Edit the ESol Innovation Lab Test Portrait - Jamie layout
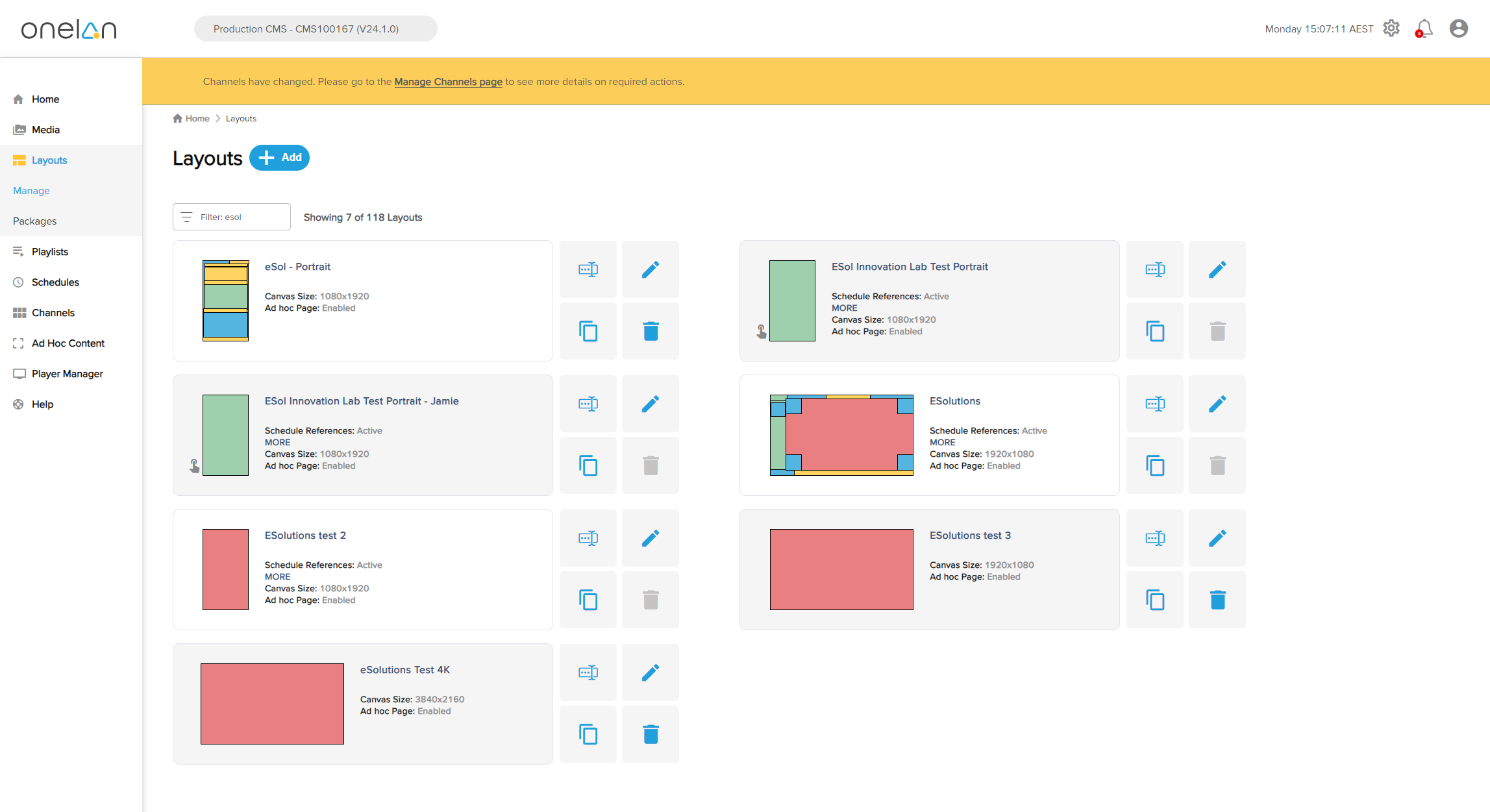Image resolution: width=1490 pixels, height=812 pixels. pos(650,404)
